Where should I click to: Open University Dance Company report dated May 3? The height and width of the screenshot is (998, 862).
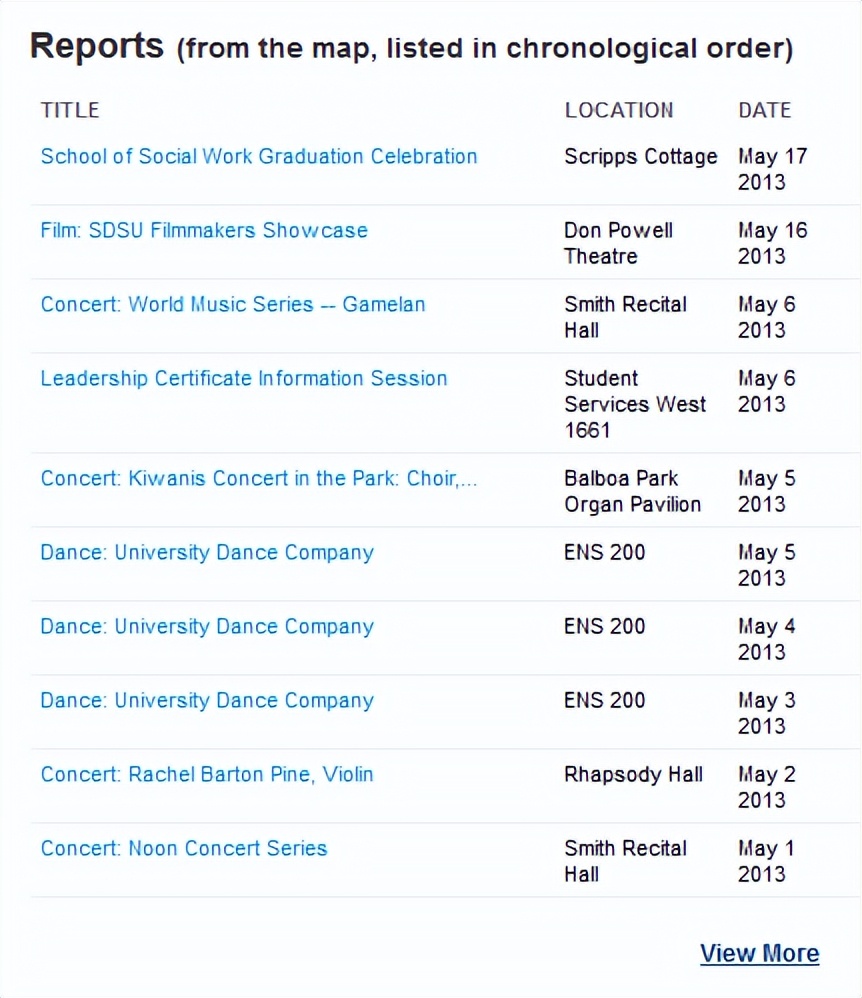click(x=207, y=700)
